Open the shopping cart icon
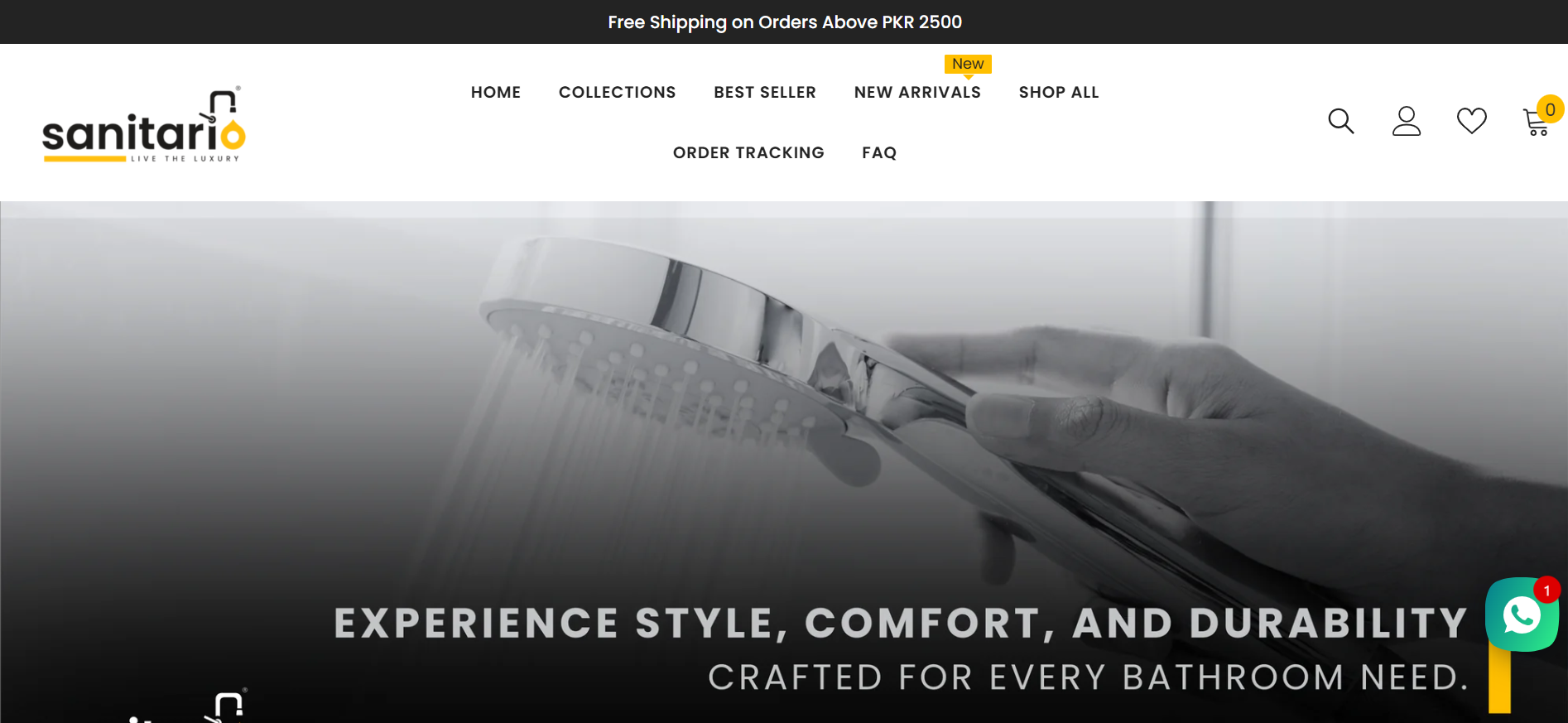The image size is (1568, 723). click(1537, 123)
